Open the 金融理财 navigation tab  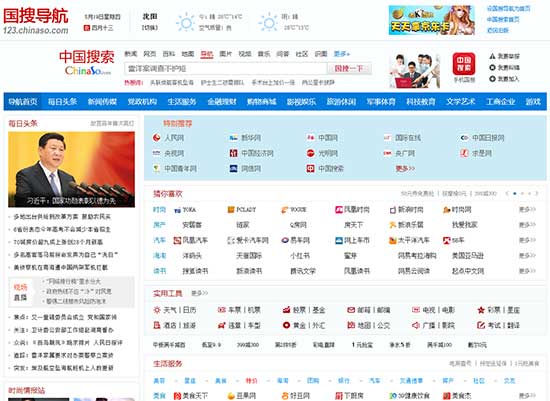coord(222,102)
